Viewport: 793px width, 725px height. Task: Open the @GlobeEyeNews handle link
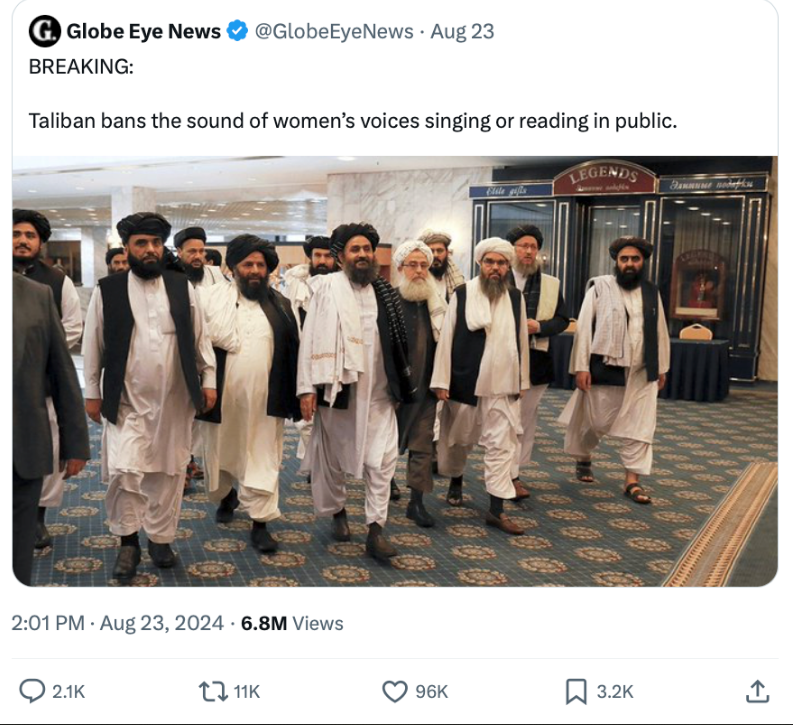[334, 31]
